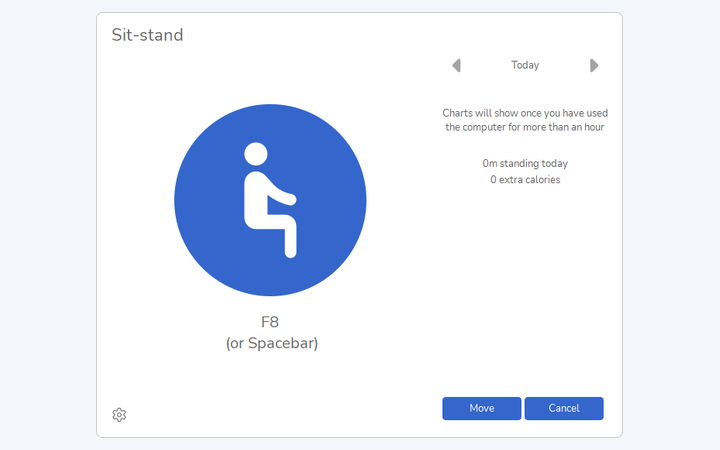This screenshot has width=720, height=450.
Task: Click the 'Charts will show once' message
Action: tap(525, 120)
